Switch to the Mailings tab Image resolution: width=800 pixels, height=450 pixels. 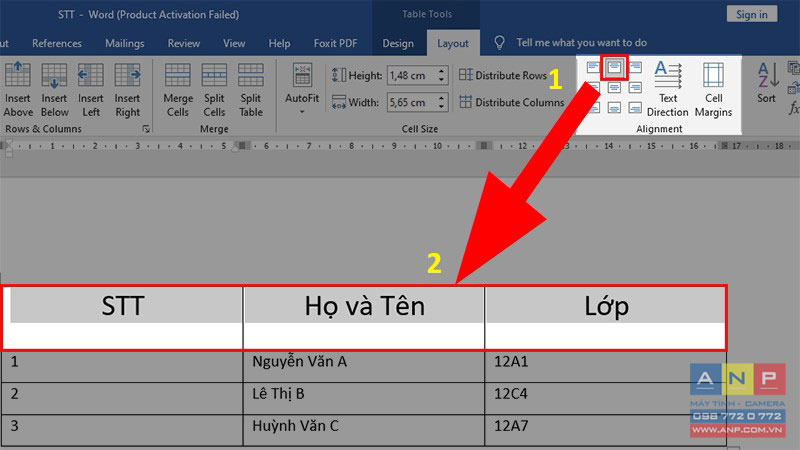(x=124, y=43)
